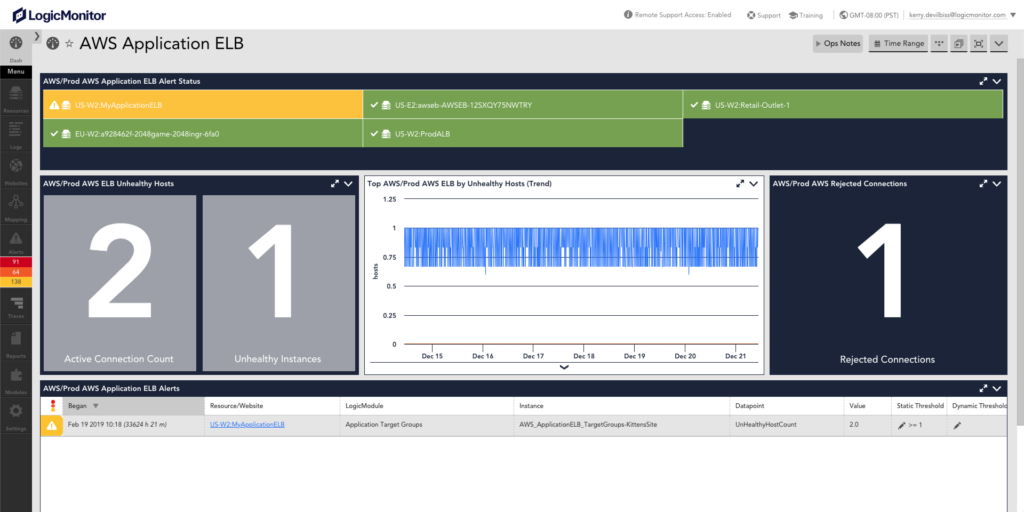Expand the Rejected Connections widget
This screenshot has height=512, width=1024.
click(x=984, y=184)
